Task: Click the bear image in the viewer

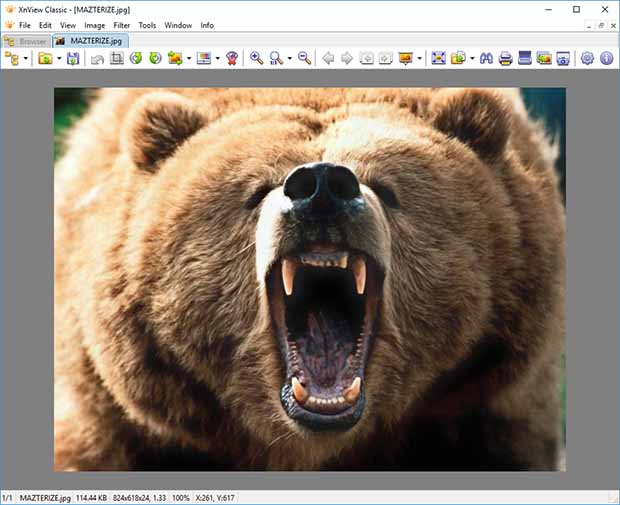Action: 310,279
